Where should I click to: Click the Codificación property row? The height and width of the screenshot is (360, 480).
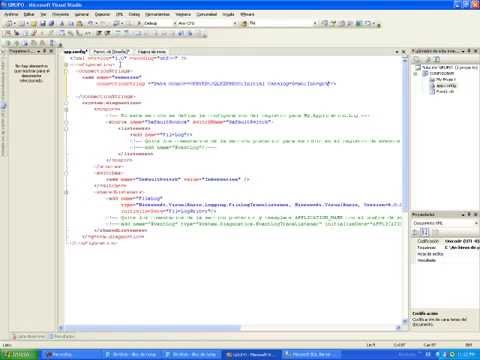446,241
